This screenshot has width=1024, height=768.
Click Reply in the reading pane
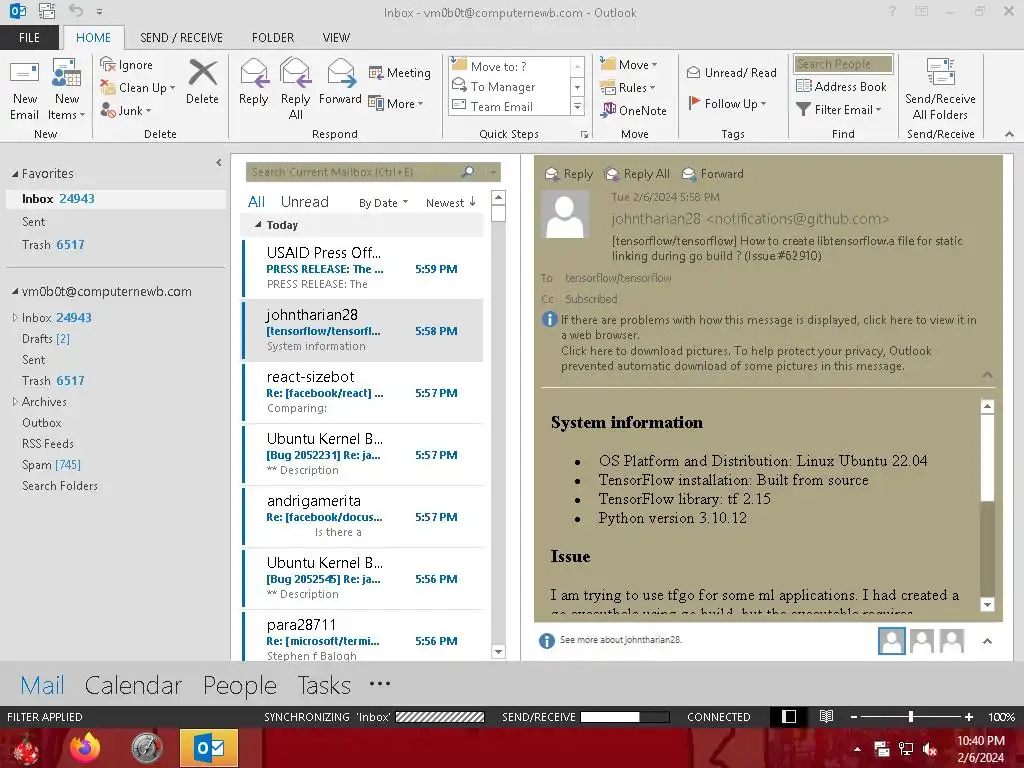[569, 174]
